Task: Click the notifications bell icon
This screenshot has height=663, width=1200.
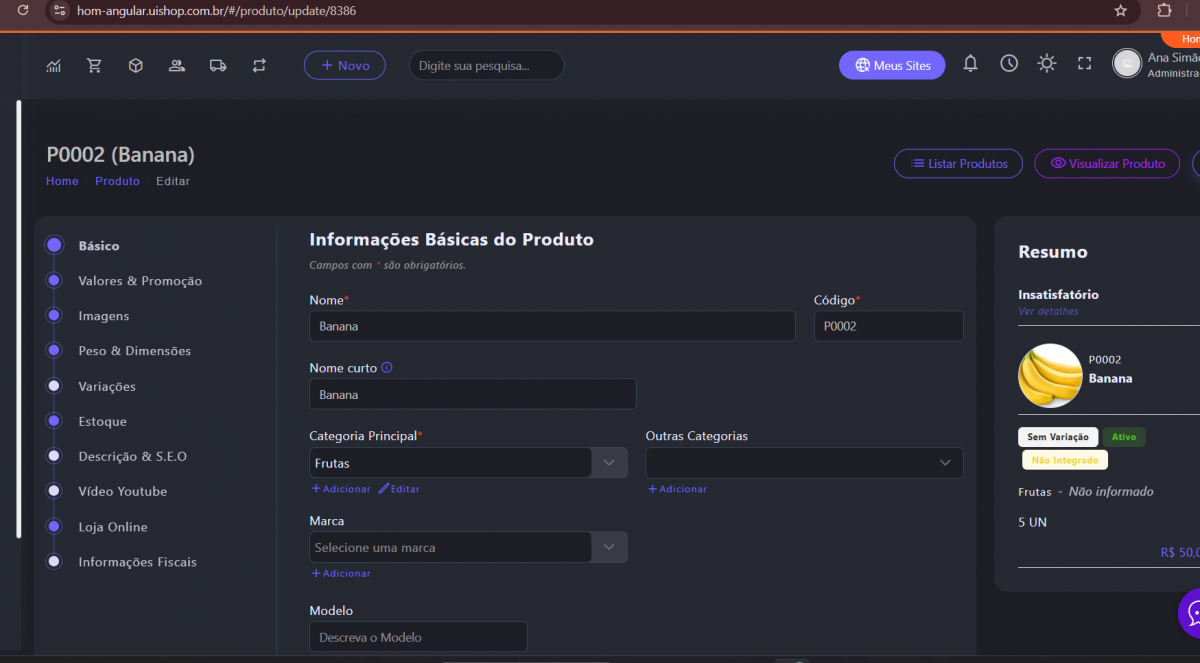Action: click(x=970, y=64)
